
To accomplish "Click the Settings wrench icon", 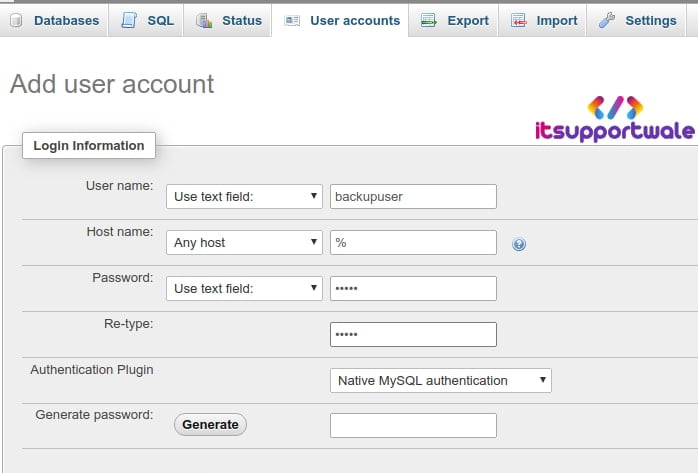I will tap(607, 20).
